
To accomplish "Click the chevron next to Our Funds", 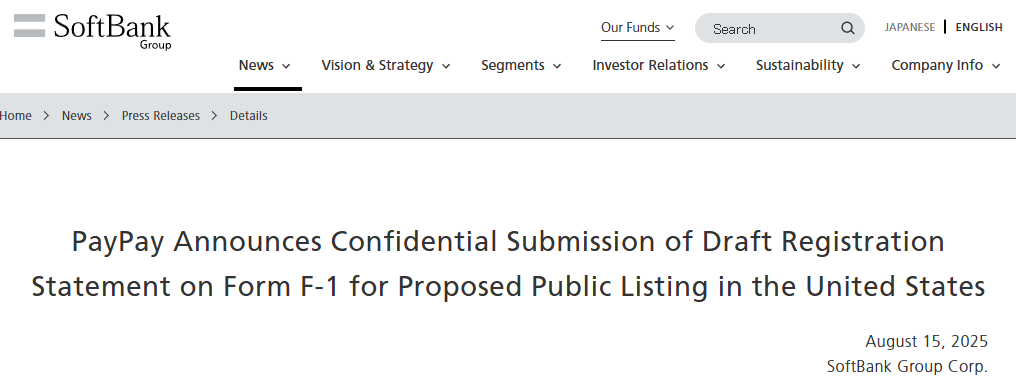I will click(x=670, y=27).
